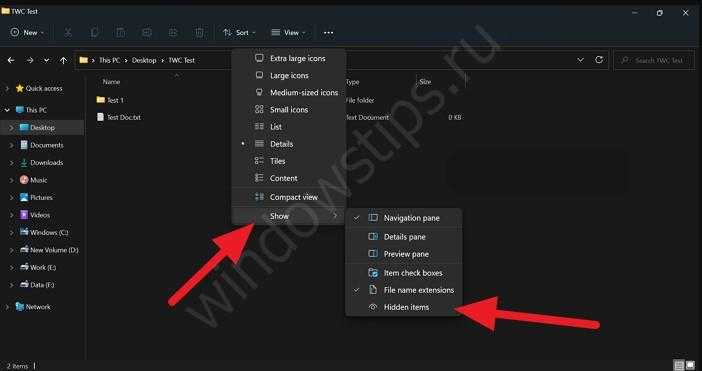Click TWC Test in breadcrumb path
702x371 pixels.
point(181,60)
